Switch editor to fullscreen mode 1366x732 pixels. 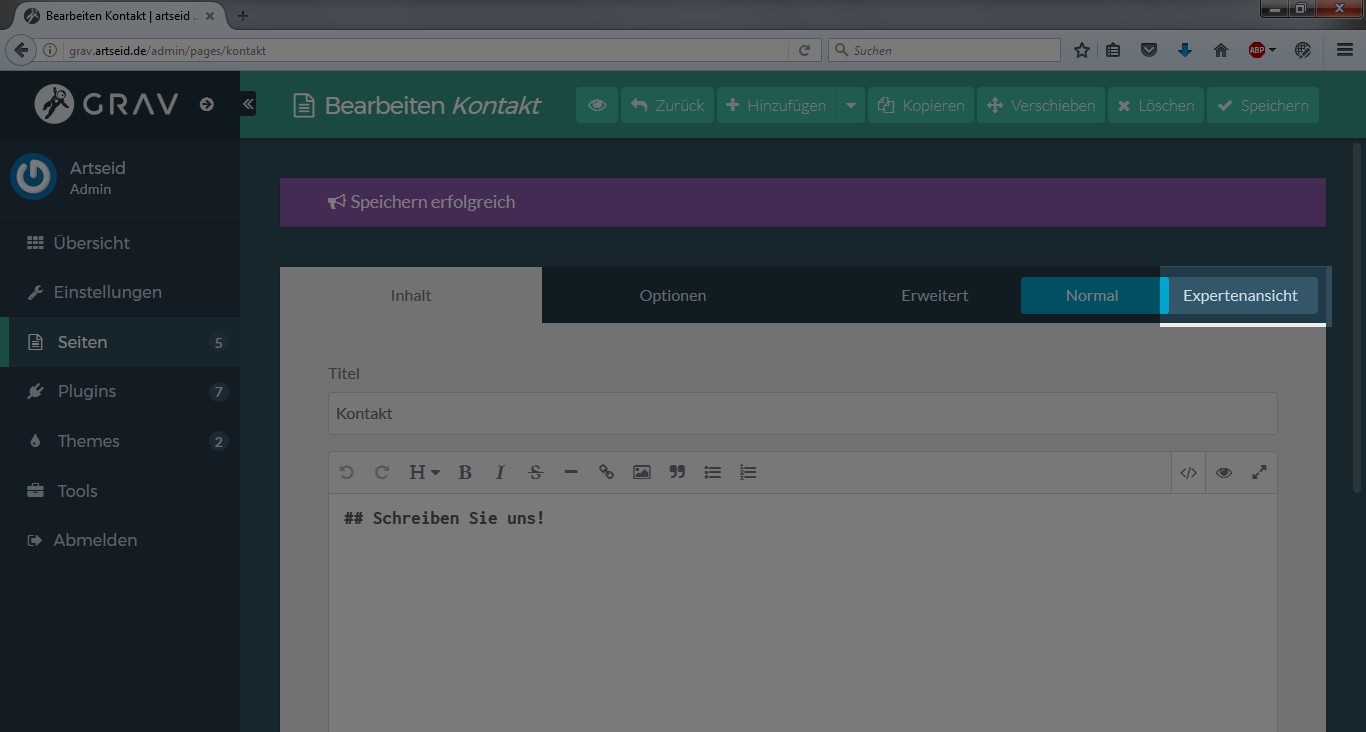pos(1259,473)
